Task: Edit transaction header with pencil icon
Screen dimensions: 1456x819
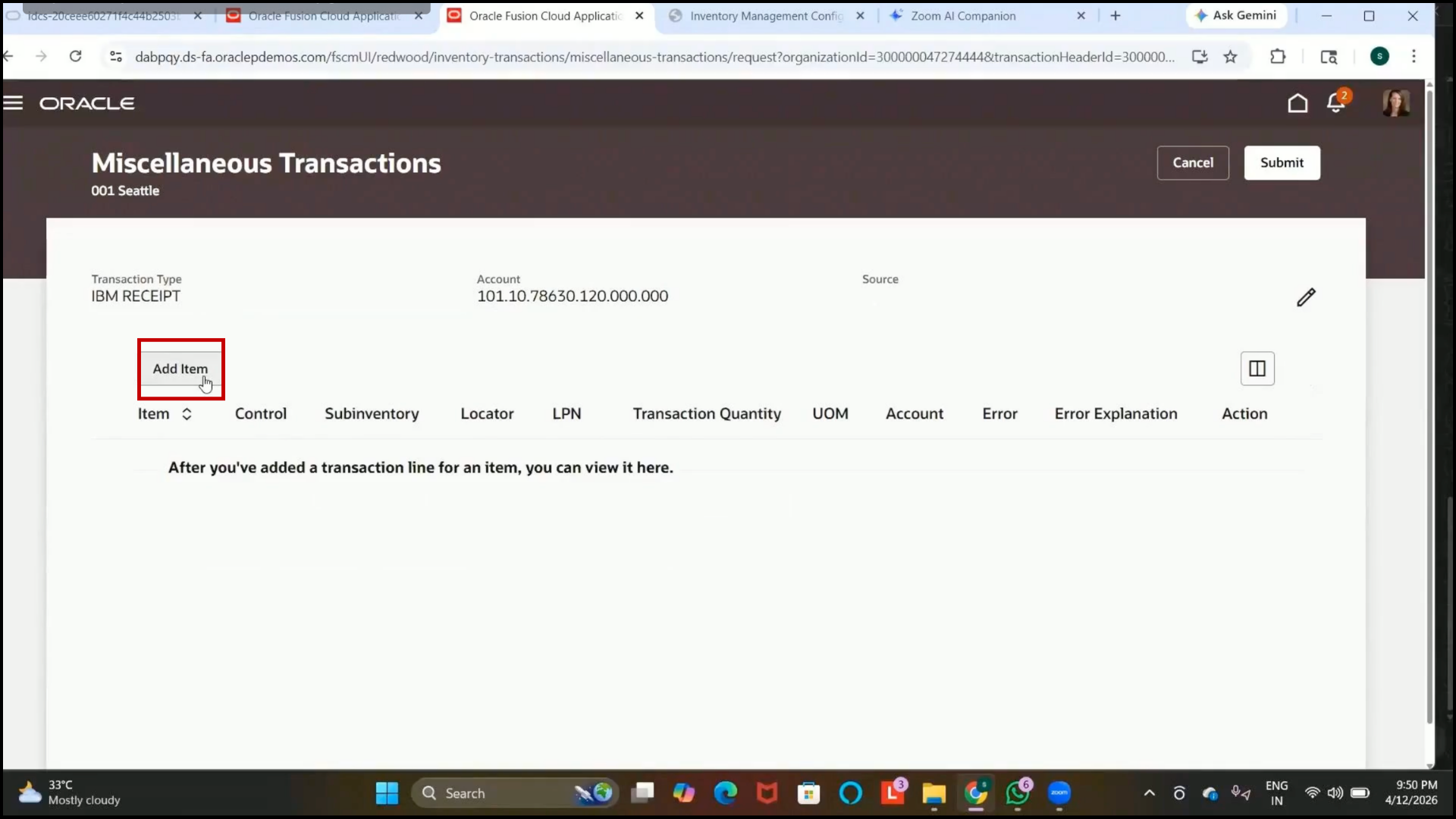Action: 1306,297
